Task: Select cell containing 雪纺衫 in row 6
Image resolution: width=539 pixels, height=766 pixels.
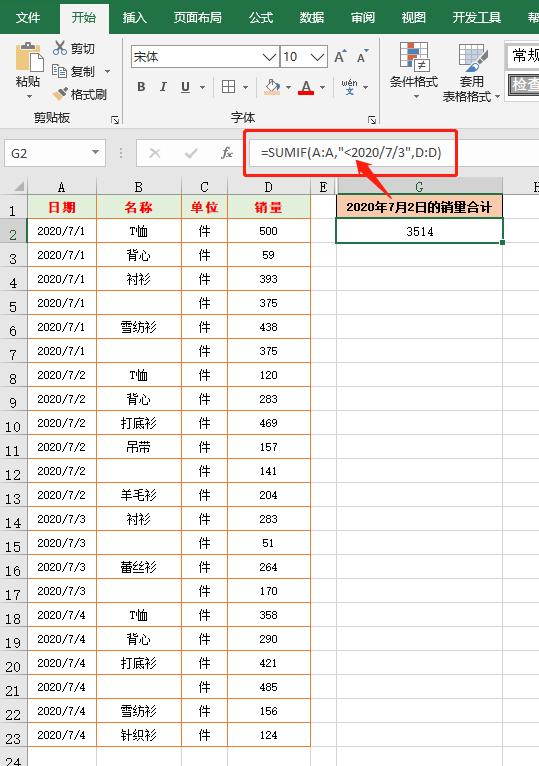Action: [139, 327]
